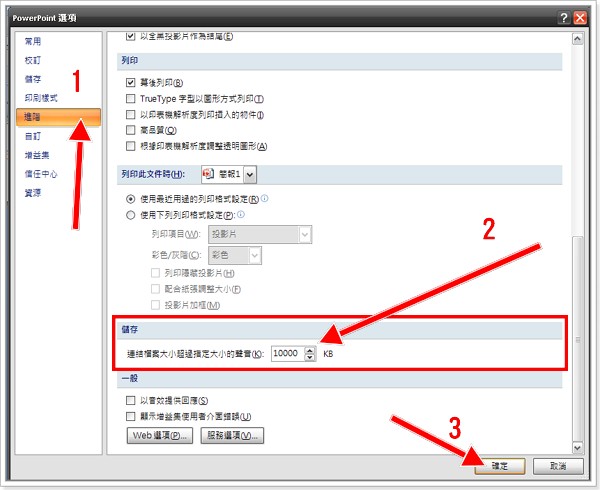Image resolution: width=600 pixels, height=490 pixels.
Task: Click the 列印此文件時(H) label
Action: coord(153,174)
